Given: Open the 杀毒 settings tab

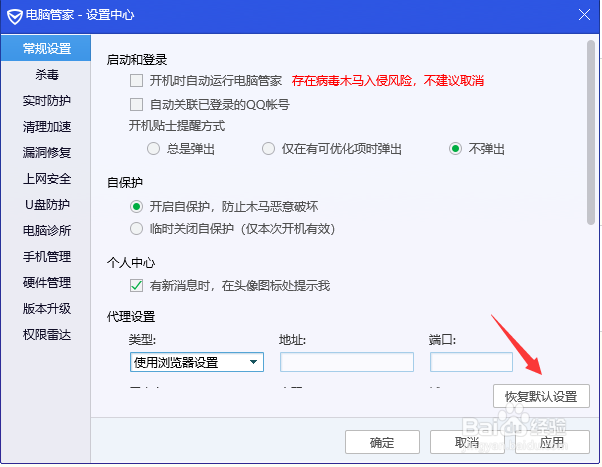Looking at the screenshot, I should click(x=46, y=75).
